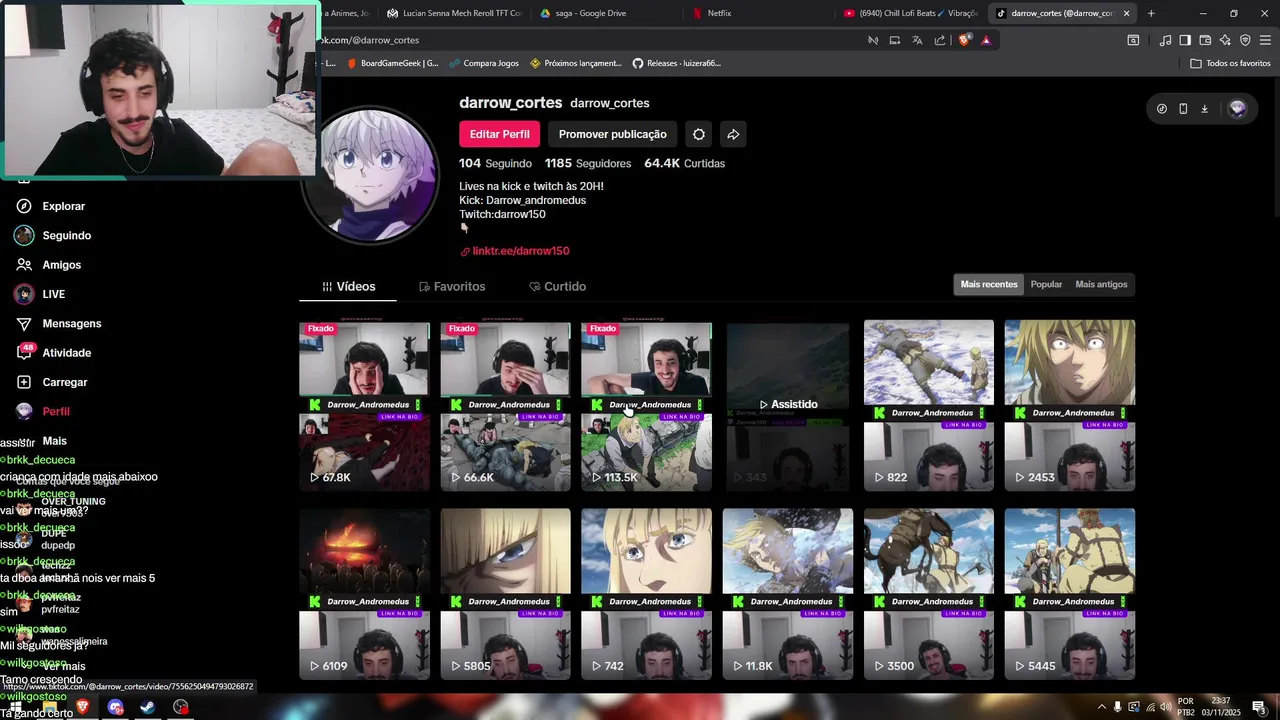This screenshot has height=720, width=1280.
Task: Open Discord from the taskbar
Action: pyautogui.click(x=115, y=707)
